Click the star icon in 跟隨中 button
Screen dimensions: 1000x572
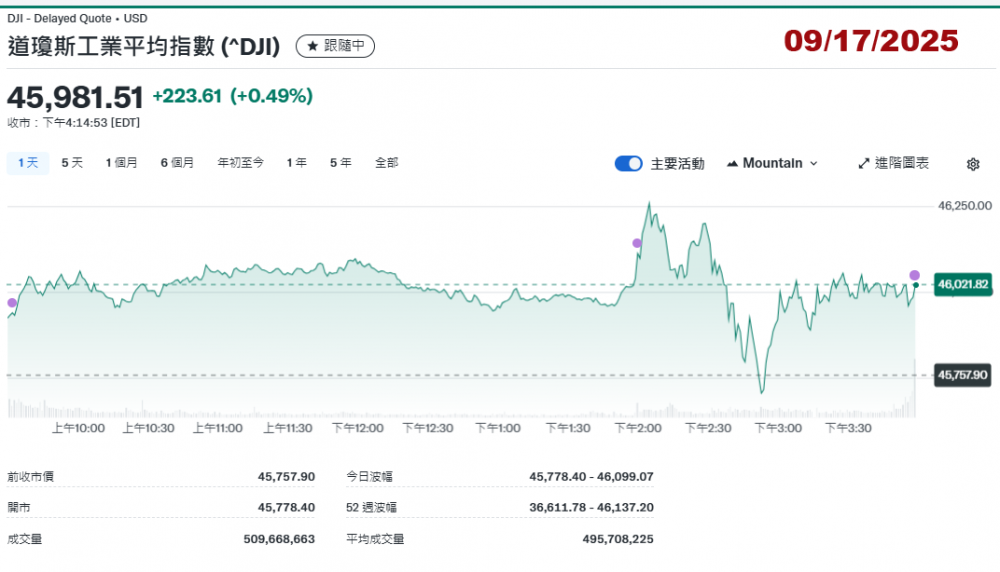pyautogui.click(x=312, y=46)
